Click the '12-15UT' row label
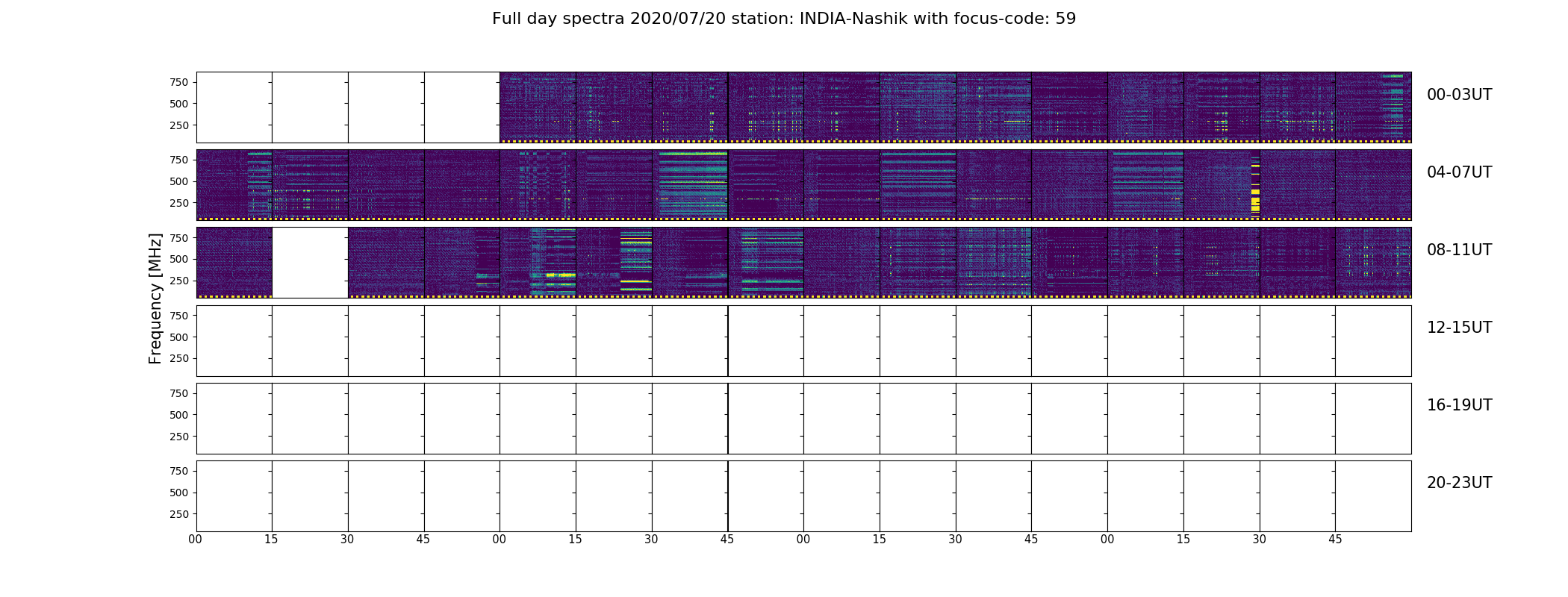This screenshot has width=1568, height=597. click(x=1459, y=328)
